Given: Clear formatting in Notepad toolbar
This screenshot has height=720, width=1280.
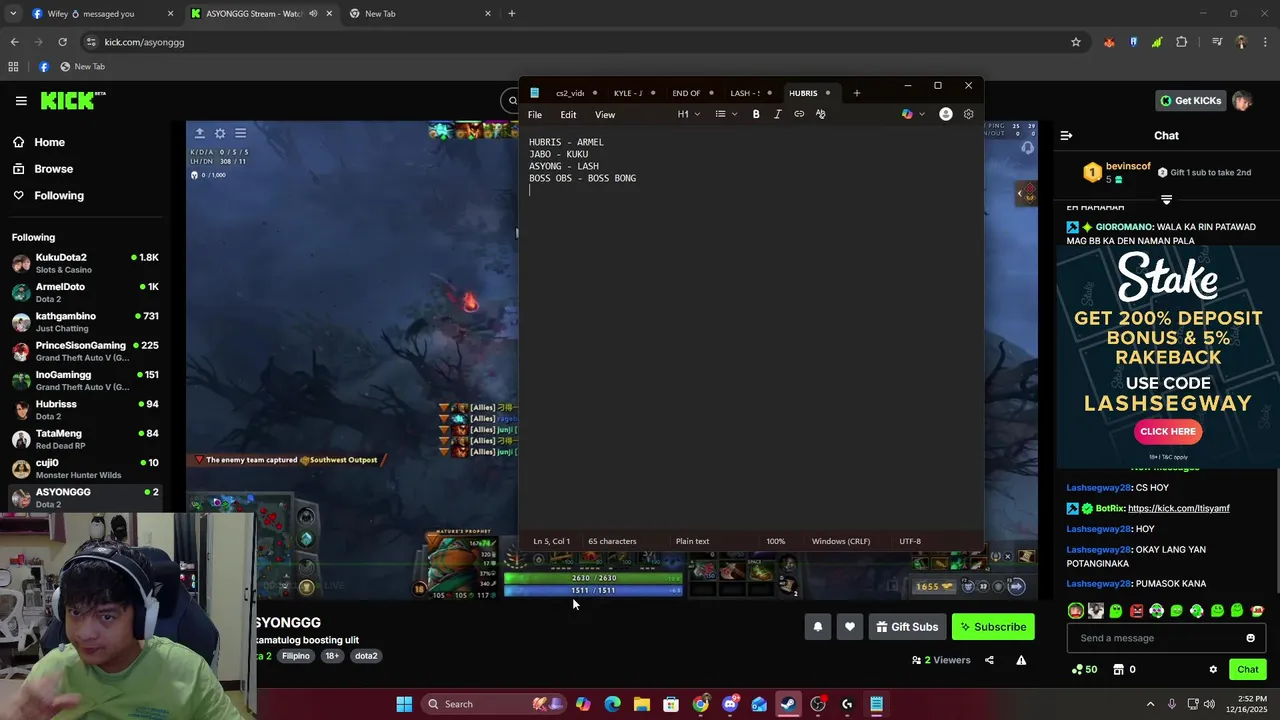Looking at the screenshot, I should [821, 114].
